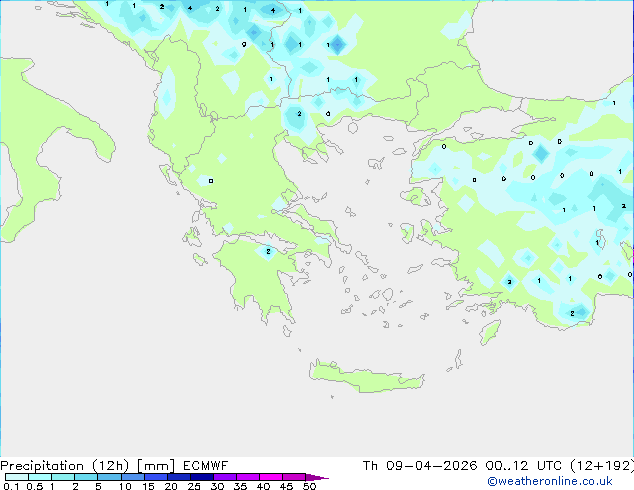Click the "(12+192)" forecast step text
Viewport: 634px width, 490px height.
pyautogui.click(x=602, y=466)
